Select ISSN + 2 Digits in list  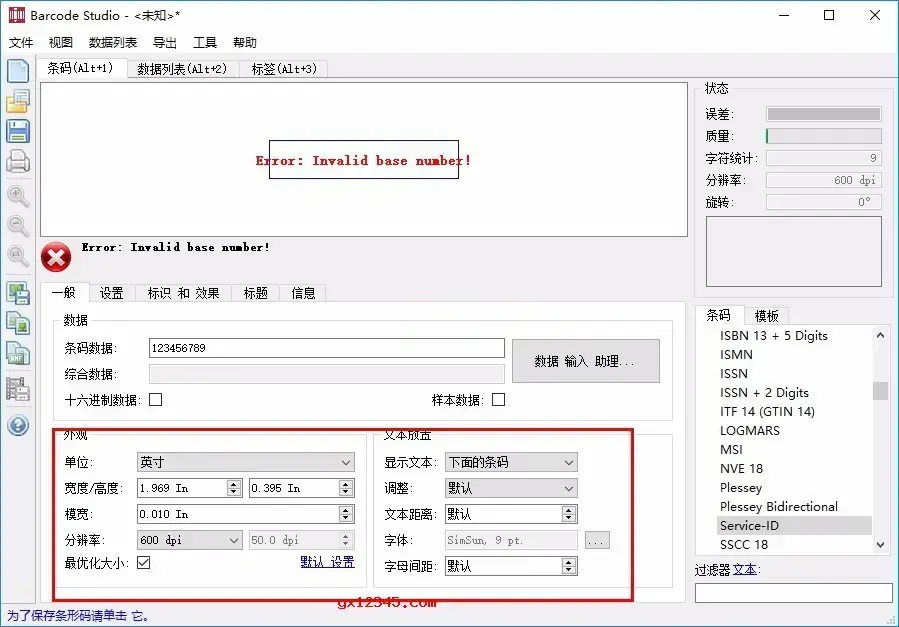pyautogui.click(x=764, y=393)
